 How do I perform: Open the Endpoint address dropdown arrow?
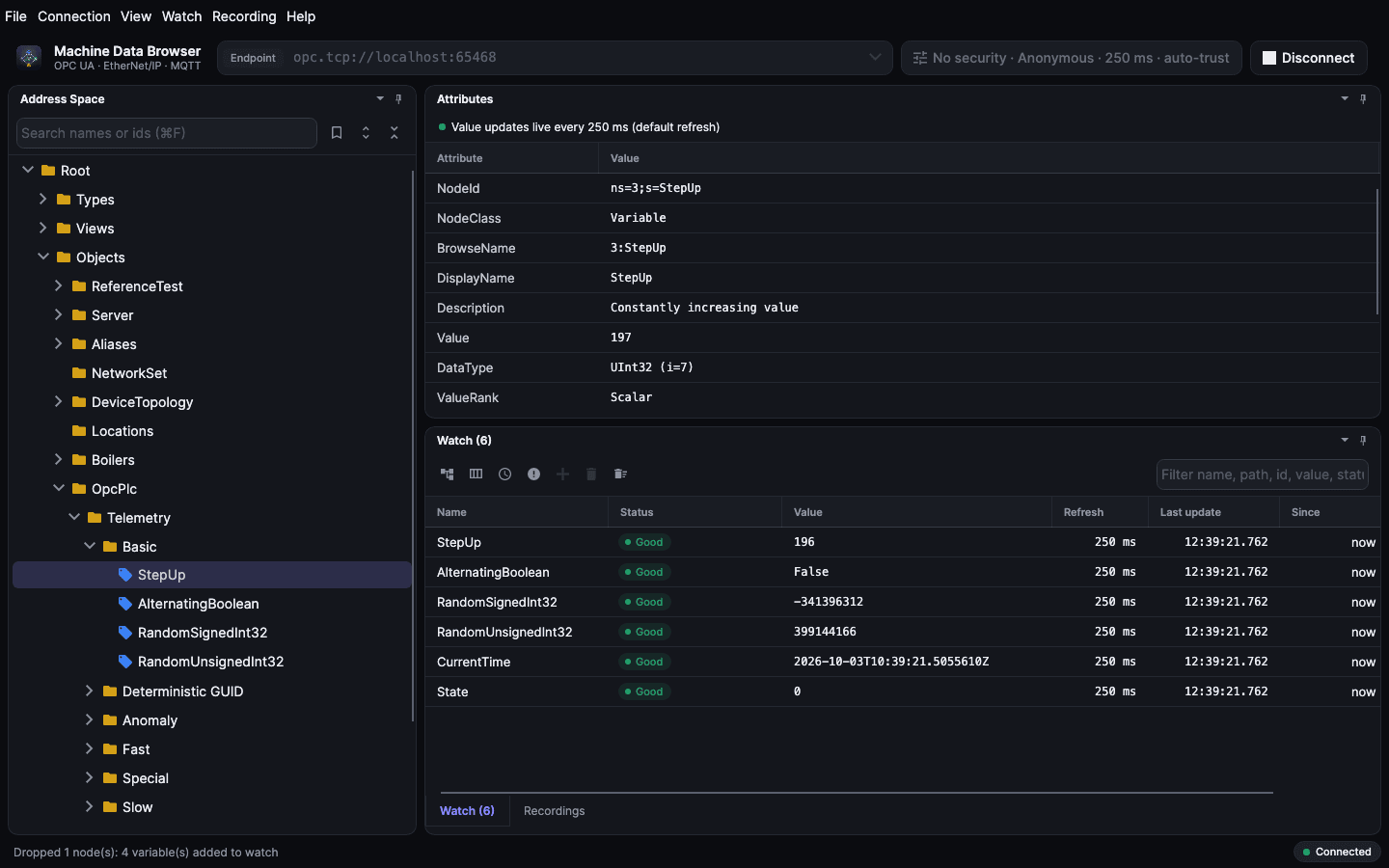point(875,57)
